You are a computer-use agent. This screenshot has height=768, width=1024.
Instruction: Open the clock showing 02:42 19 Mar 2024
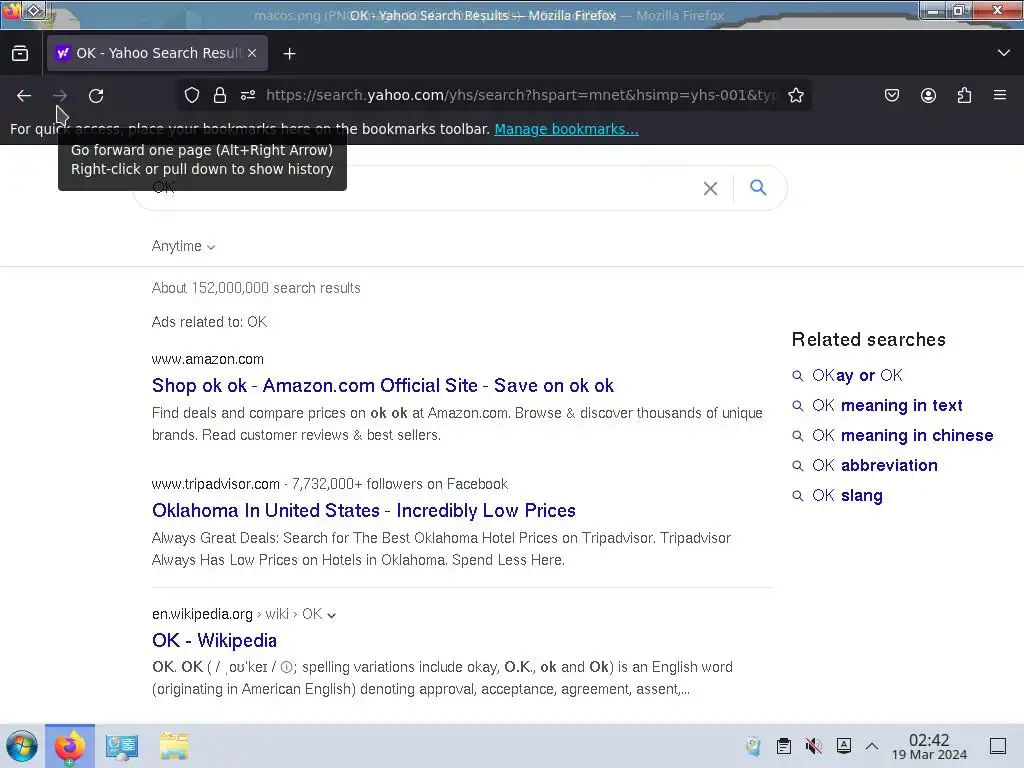[x=929, y=746]
